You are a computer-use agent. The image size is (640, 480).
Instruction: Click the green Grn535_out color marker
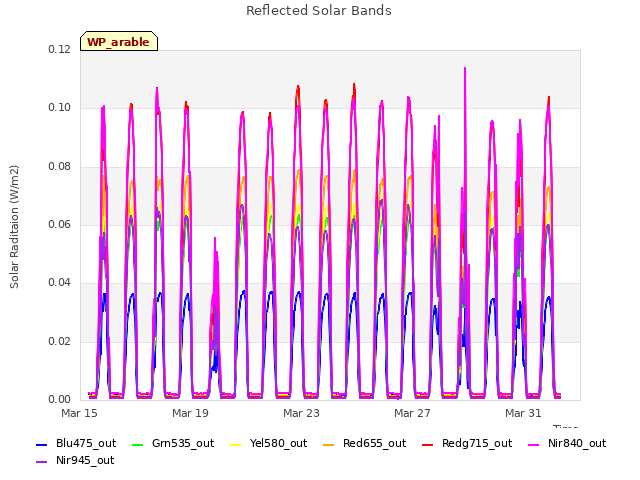(x=138, y=444)
